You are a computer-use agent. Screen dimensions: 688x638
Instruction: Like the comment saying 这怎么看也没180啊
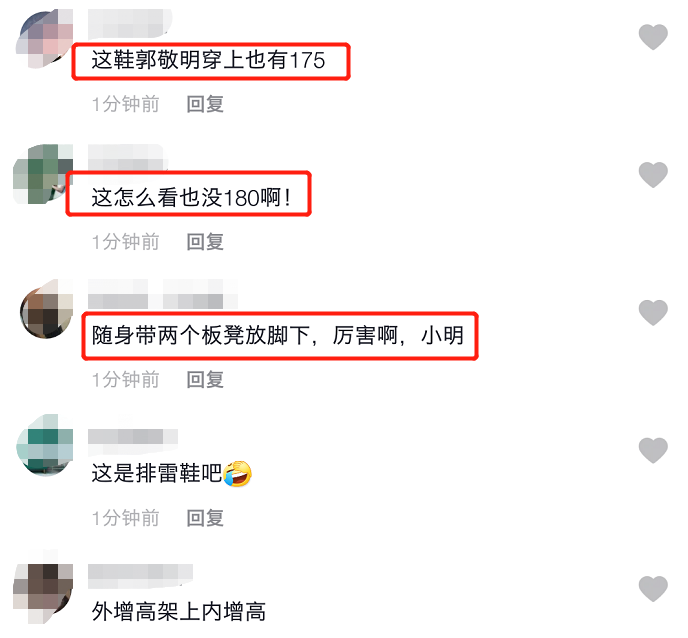coord(653,175)
